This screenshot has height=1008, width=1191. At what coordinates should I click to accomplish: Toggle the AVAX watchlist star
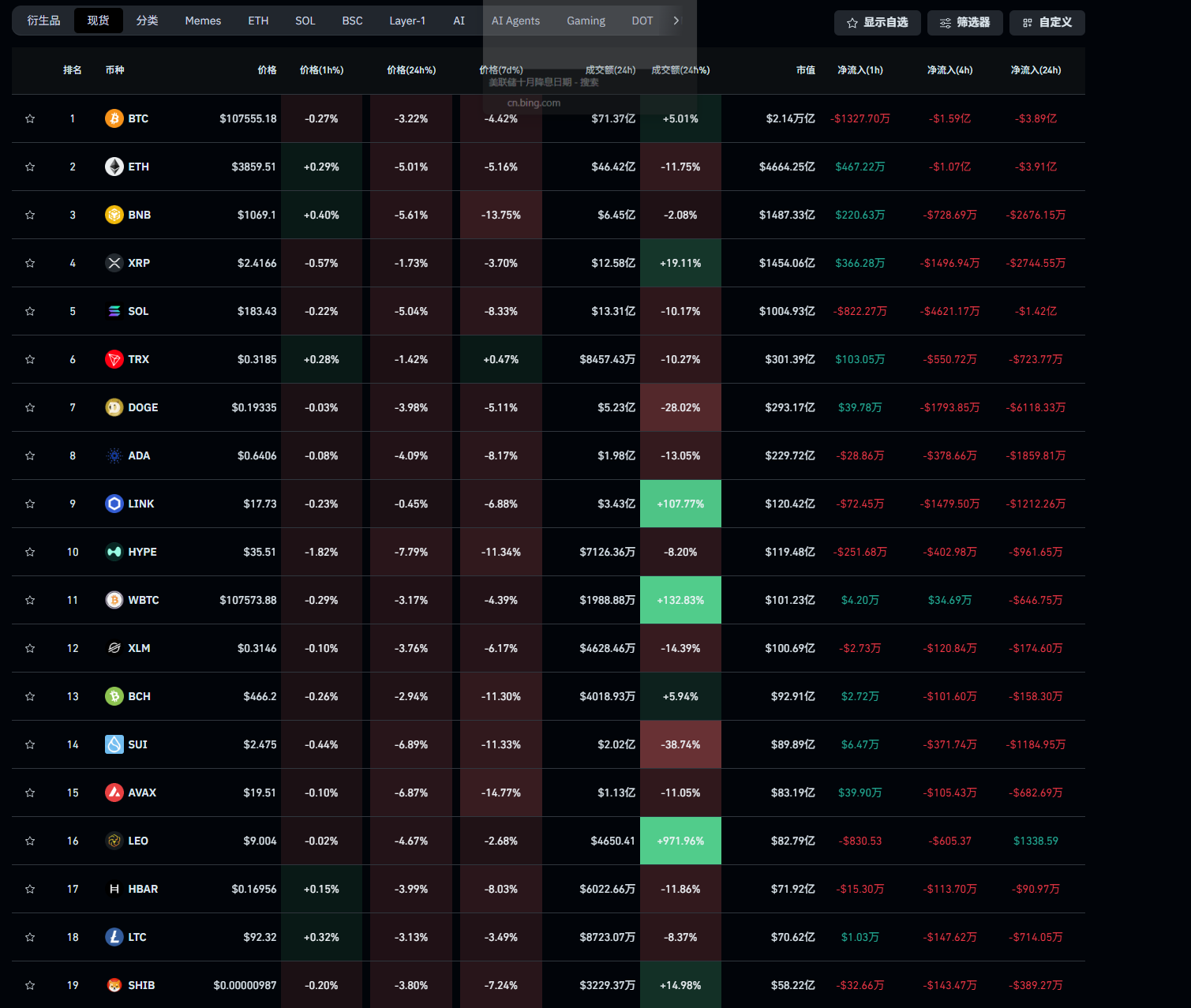point(30,793)
